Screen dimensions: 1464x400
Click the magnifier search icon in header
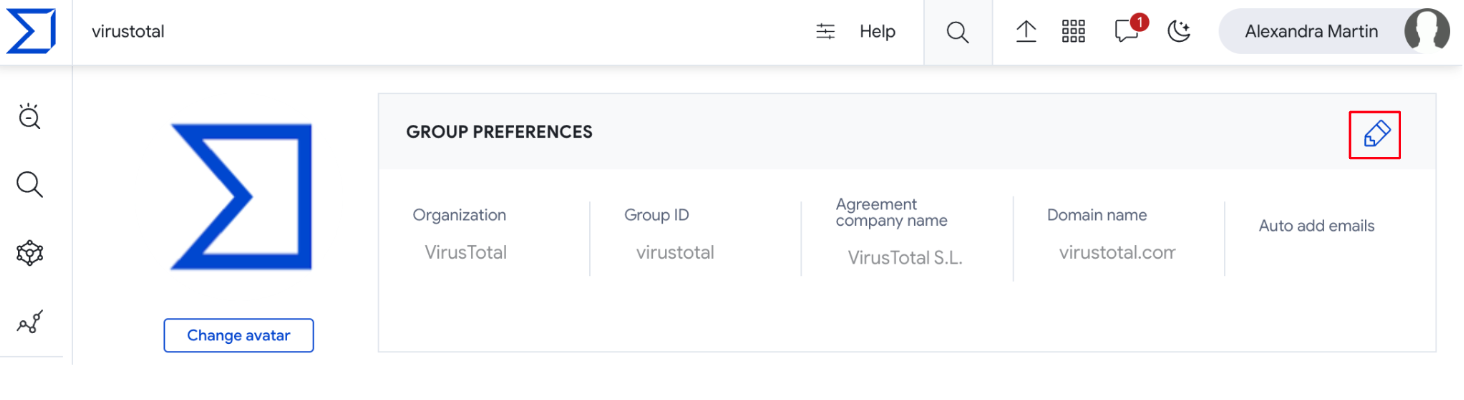(x=958, y=33)
